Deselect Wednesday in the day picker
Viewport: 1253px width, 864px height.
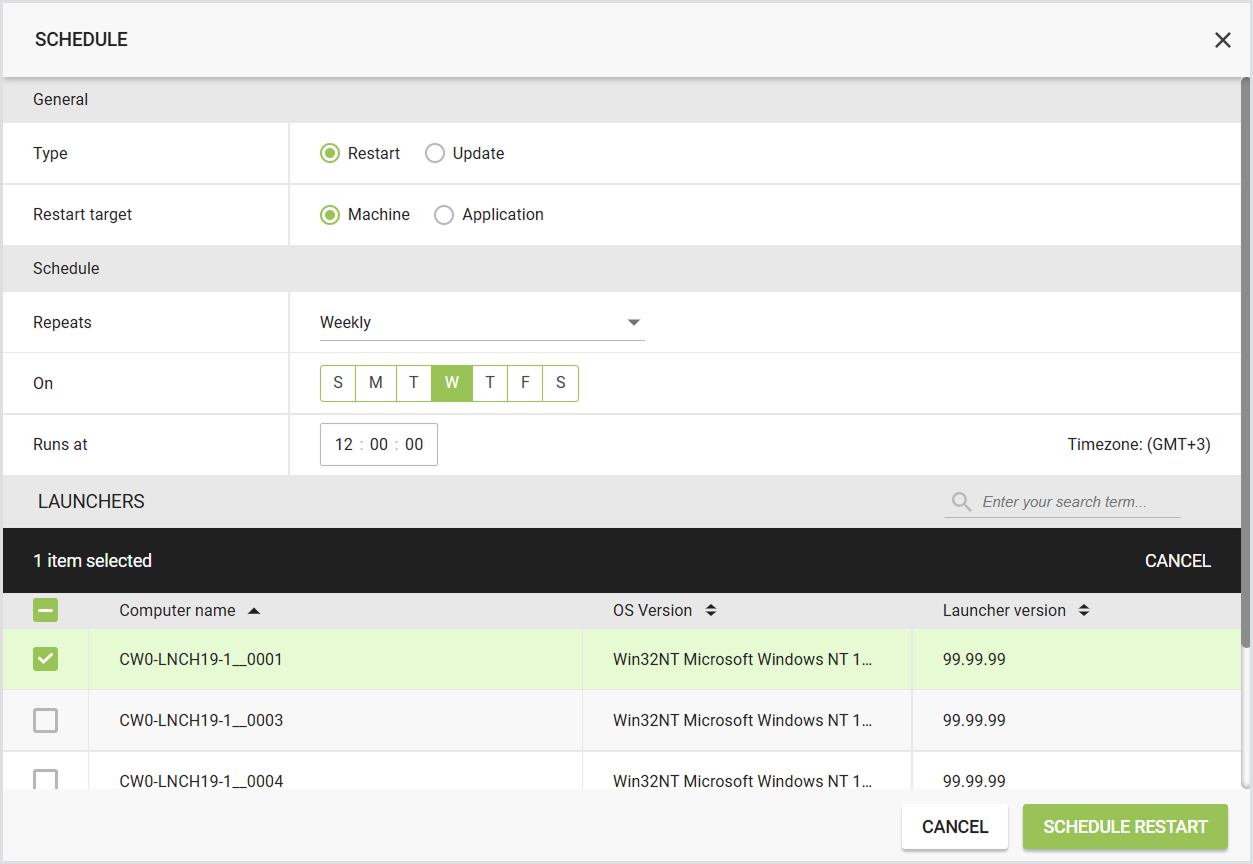(x=452, y=383)
